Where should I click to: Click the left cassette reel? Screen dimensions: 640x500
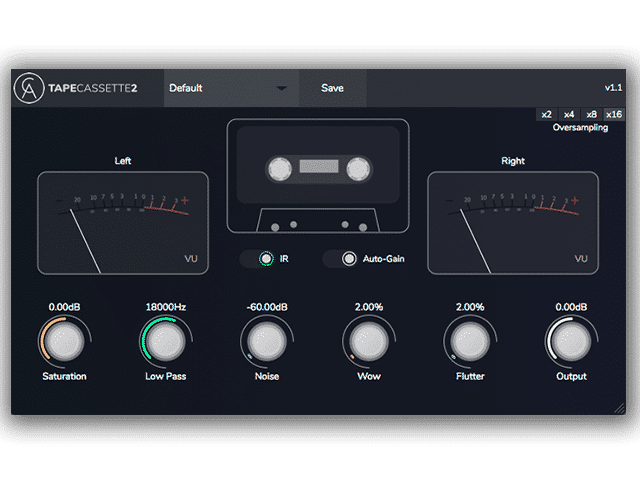click(280, 169)
